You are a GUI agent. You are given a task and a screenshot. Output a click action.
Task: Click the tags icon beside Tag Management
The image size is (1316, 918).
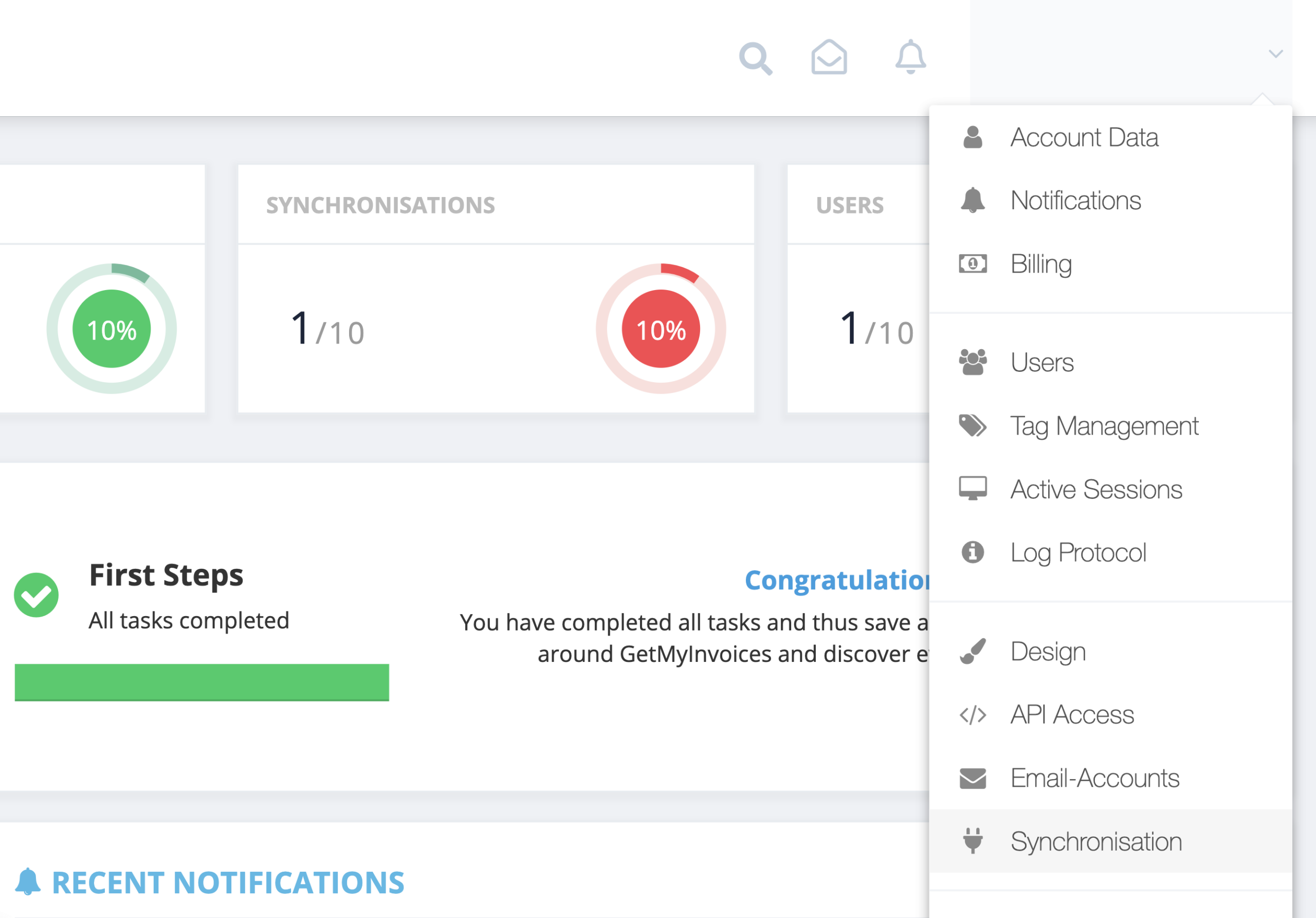point(973,425)
